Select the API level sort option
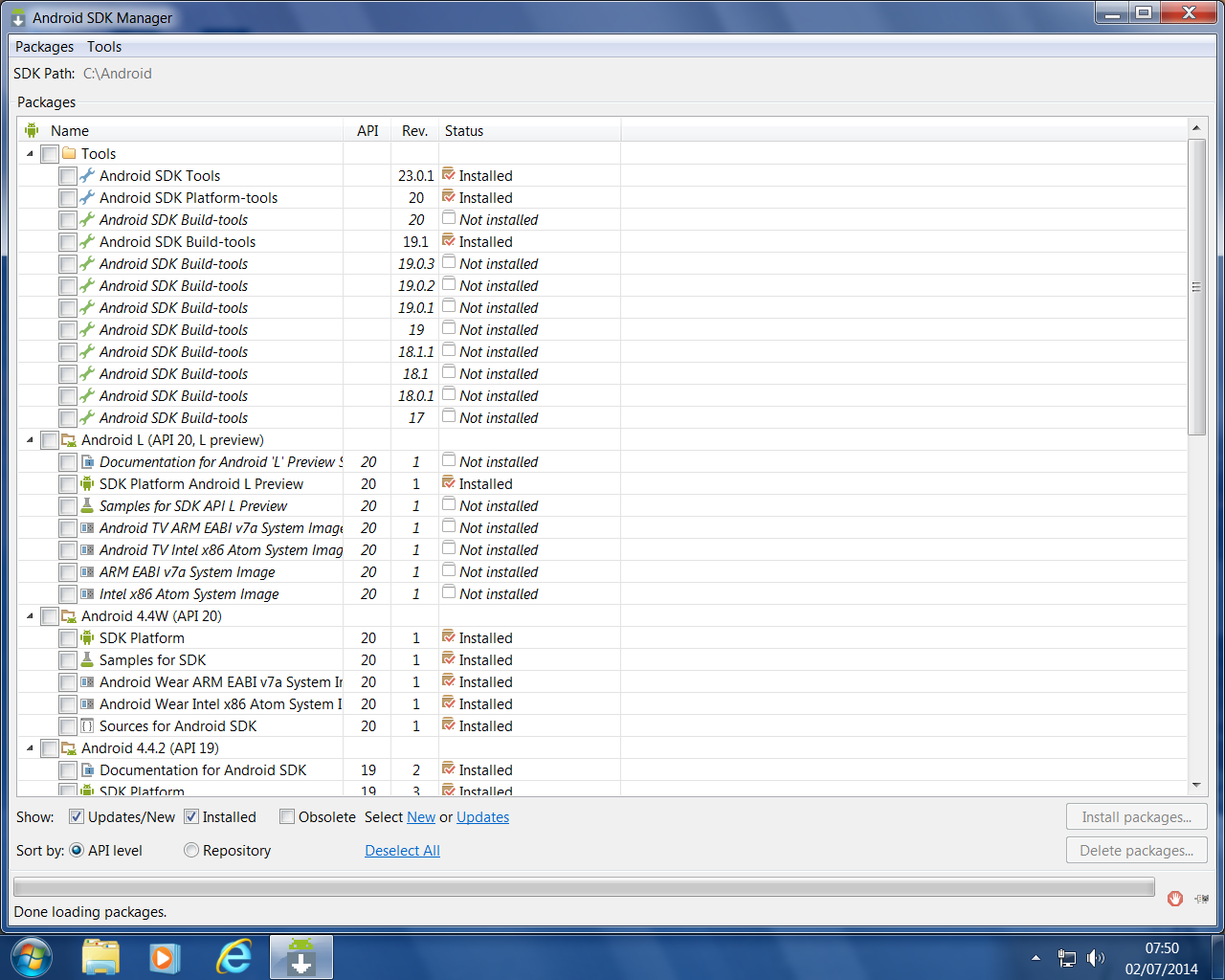 point(77,850)
